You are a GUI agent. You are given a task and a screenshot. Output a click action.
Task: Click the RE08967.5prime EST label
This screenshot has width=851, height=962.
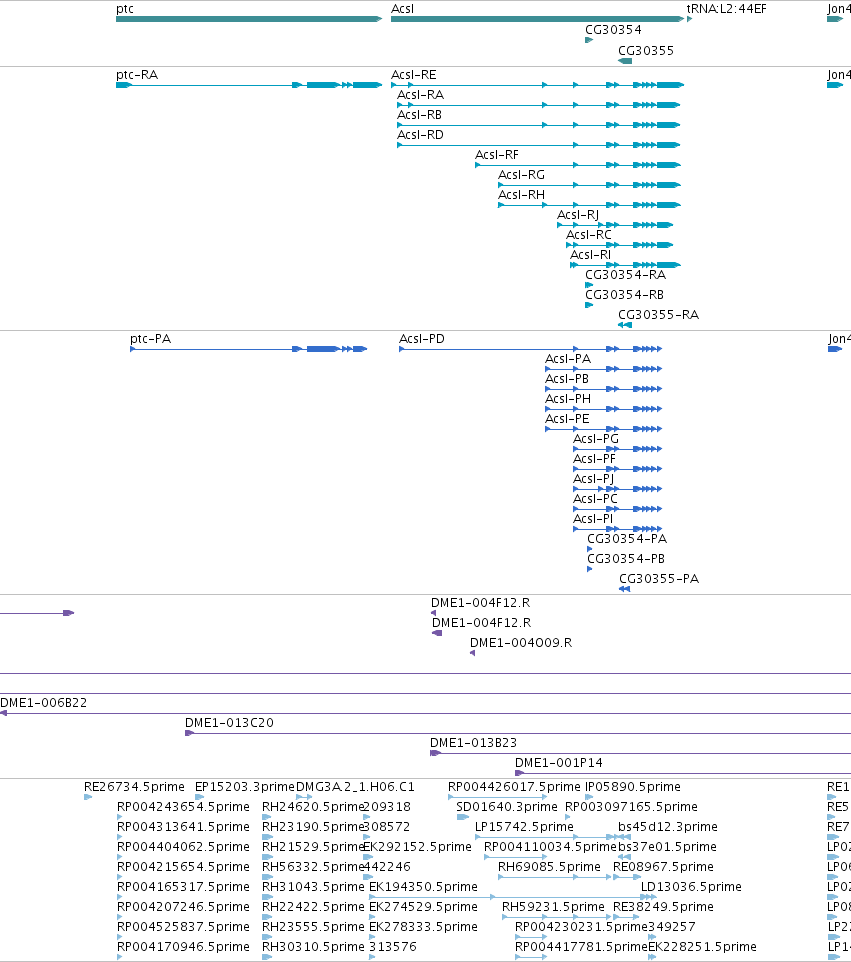663,866
